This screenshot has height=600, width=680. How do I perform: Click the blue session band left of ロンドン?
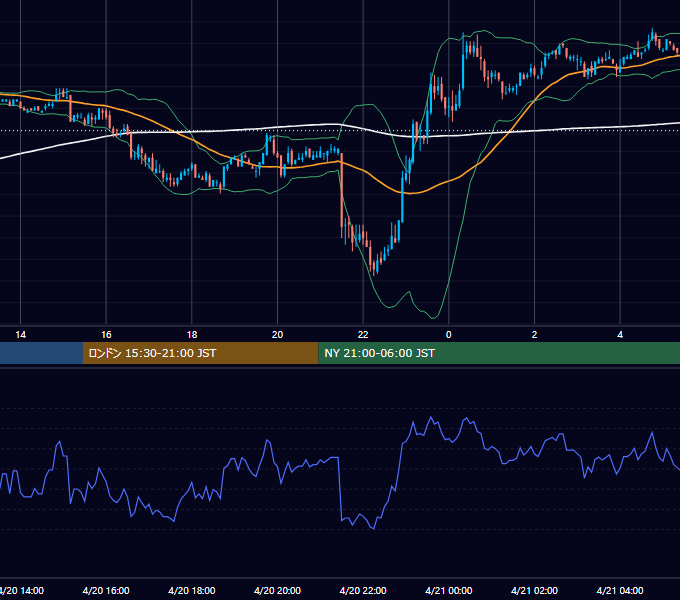[41, 353]
